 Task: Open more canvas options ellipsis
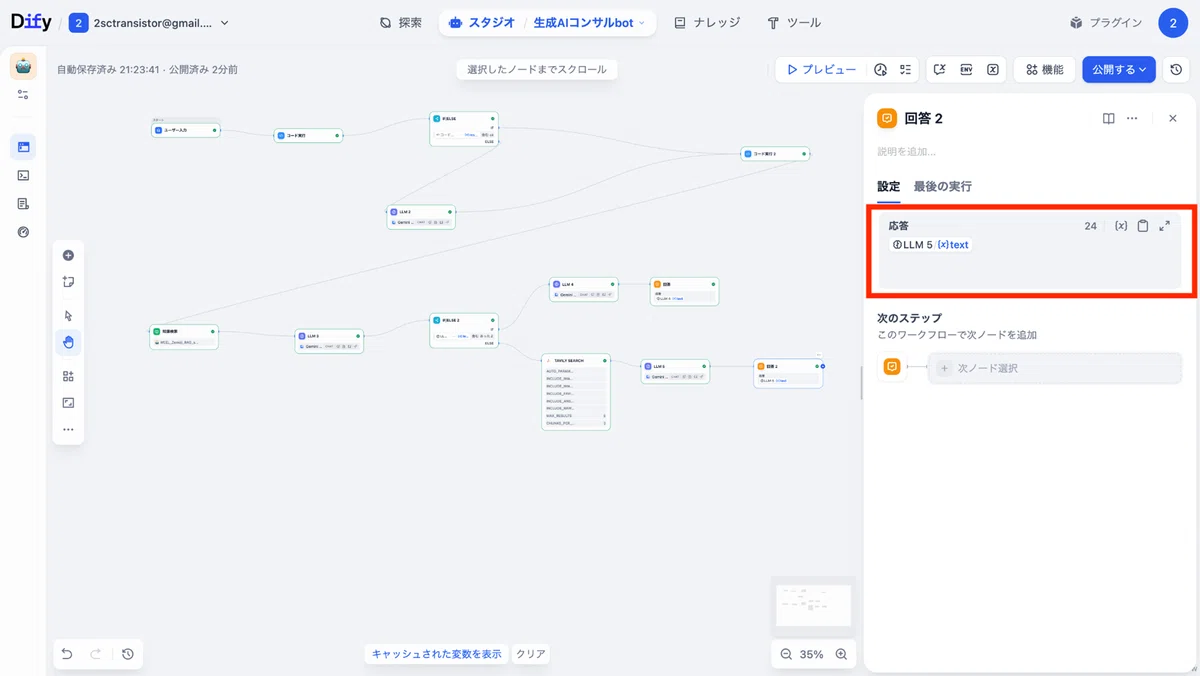68,430
